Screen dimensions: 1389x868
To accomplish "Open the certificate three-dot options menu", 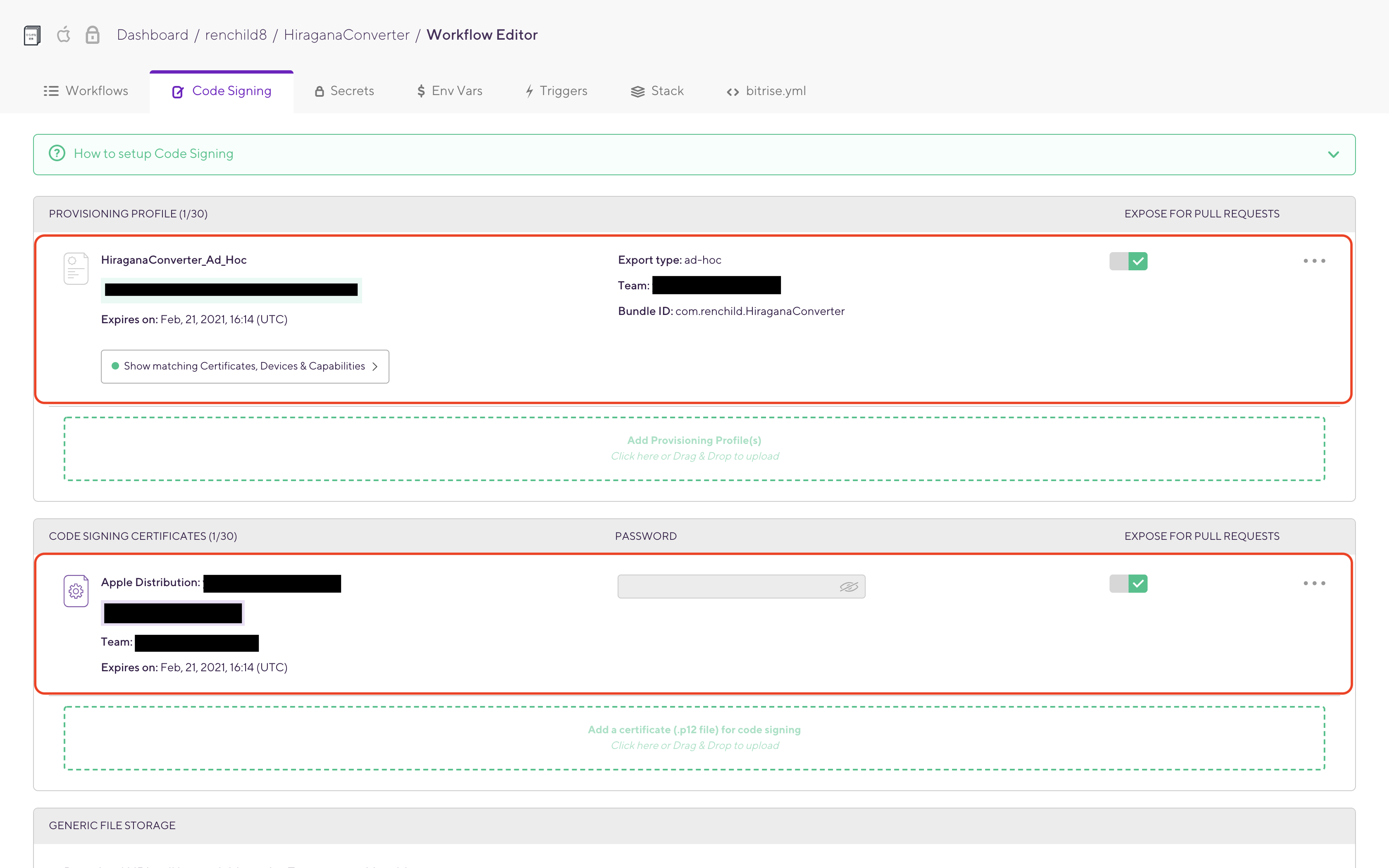I will tap(1314, 583).
